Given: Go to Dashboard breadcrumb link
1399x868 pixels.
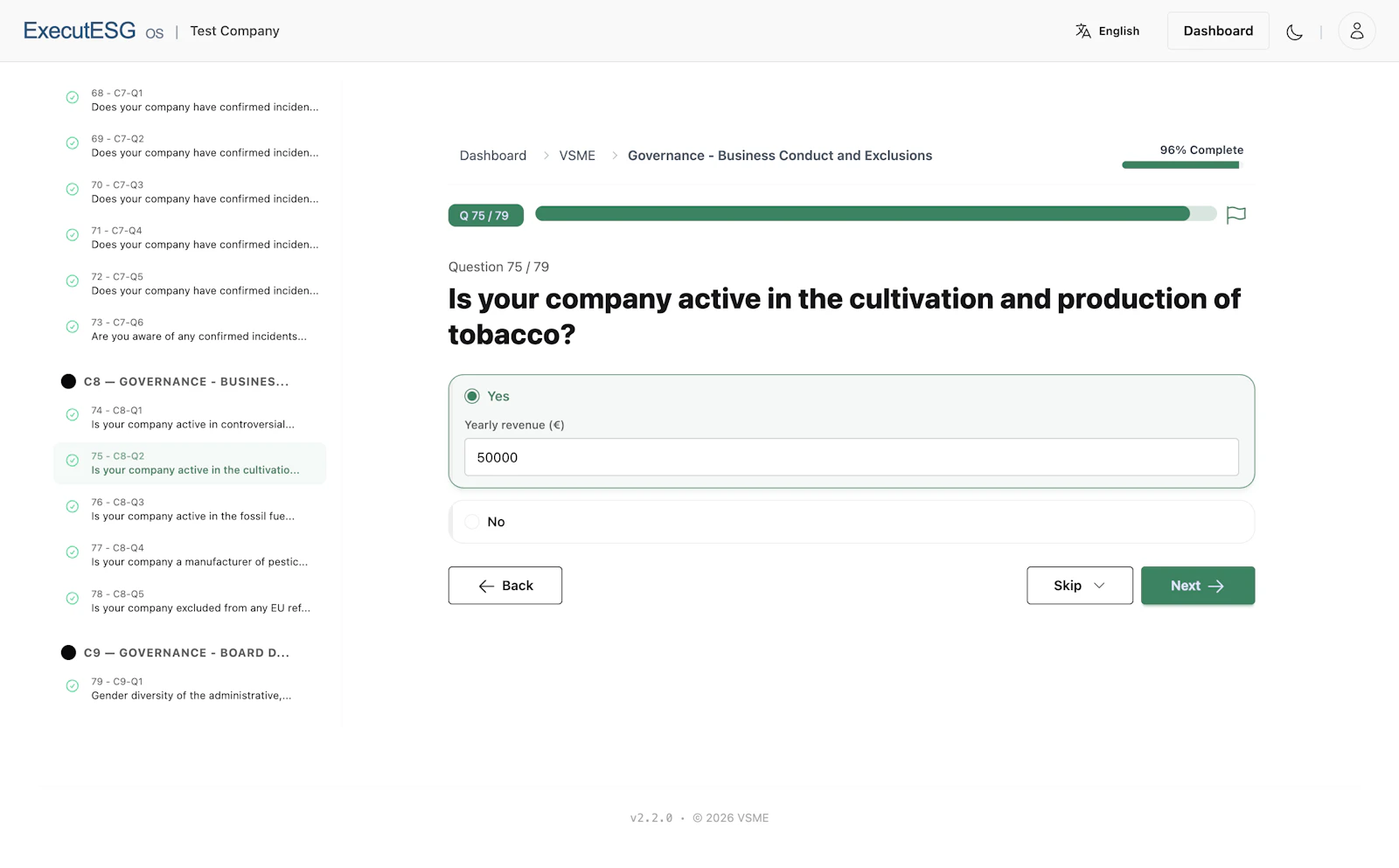Looking at the screenshot, I should 493,156.
